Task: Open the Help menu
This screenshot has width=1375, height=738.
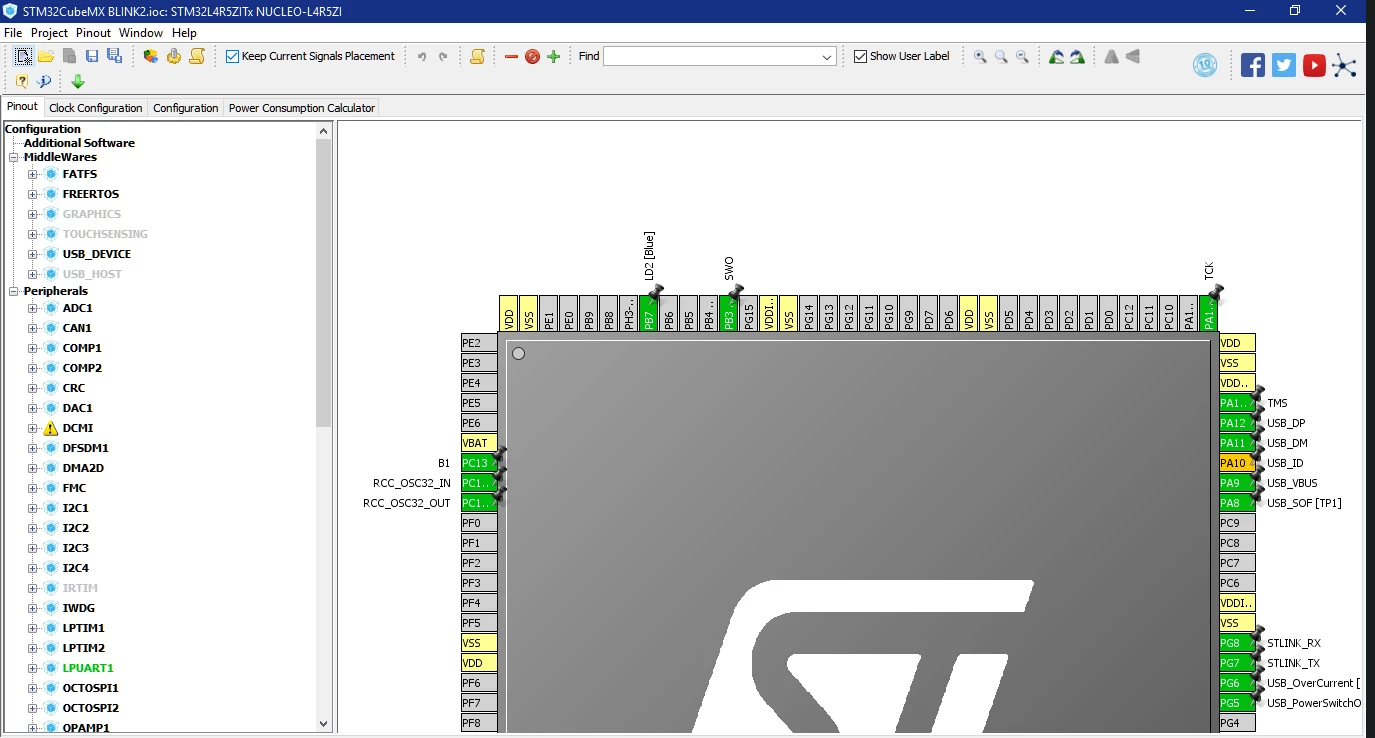Action: (x=185, y=33)
